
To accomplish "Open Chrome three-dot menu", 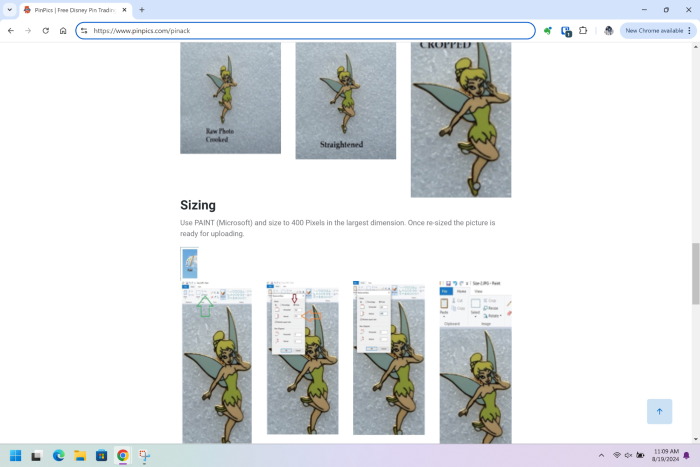I will coord(690,31).
